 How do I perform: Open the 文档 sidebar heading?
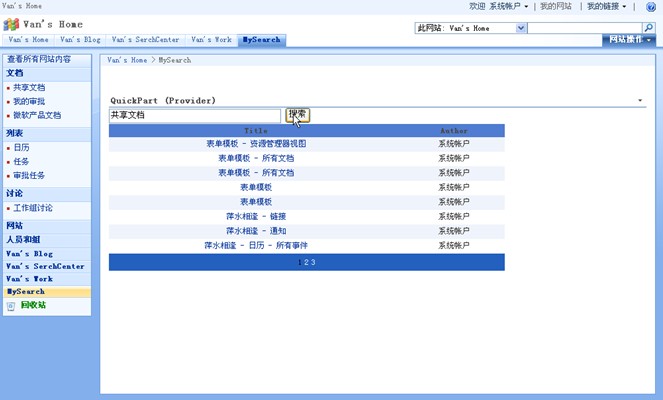pos(15,73)
